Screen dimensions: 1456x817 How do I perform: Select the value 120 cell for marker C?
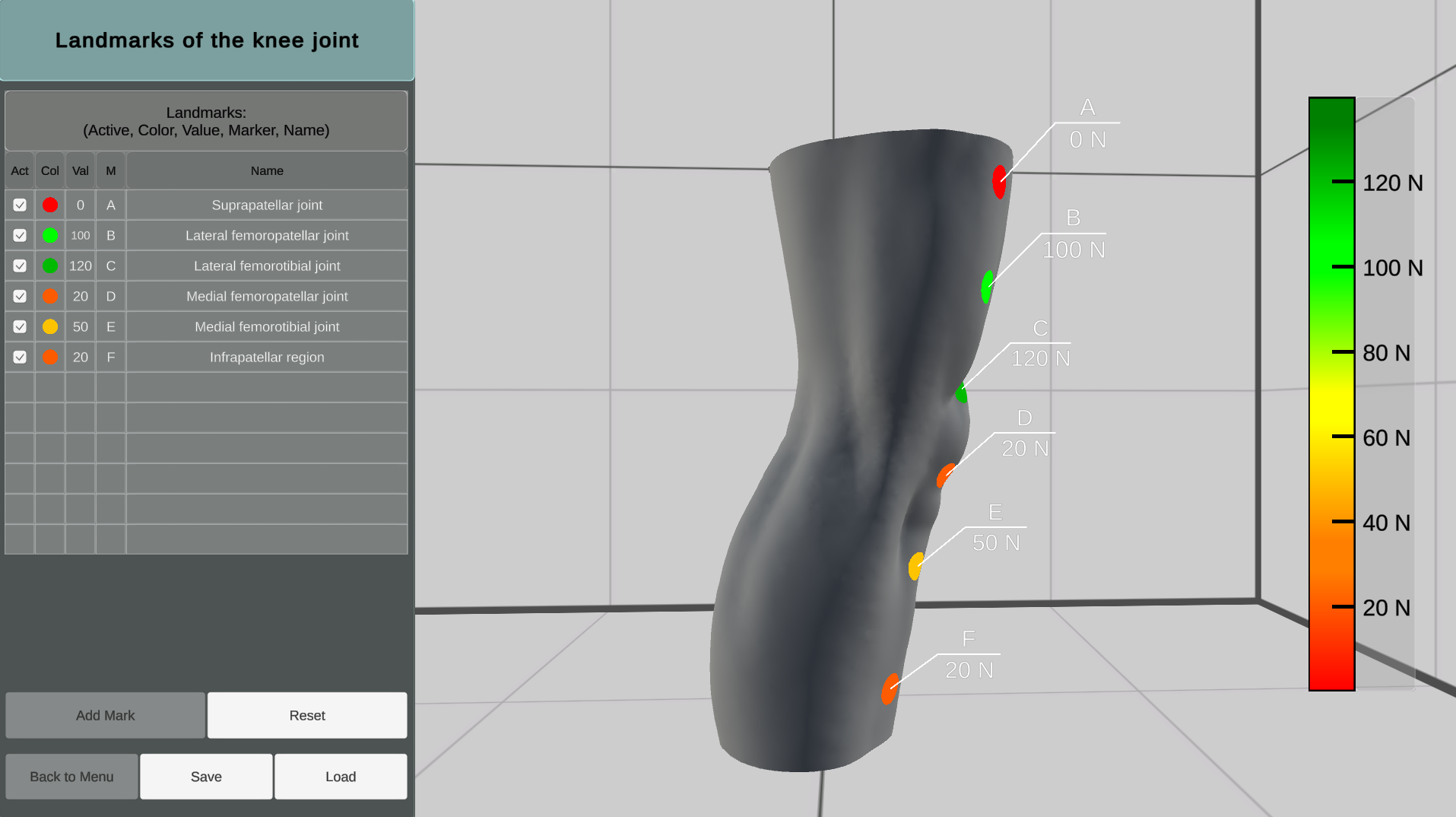pyautogui.click(x=81, y=266)
